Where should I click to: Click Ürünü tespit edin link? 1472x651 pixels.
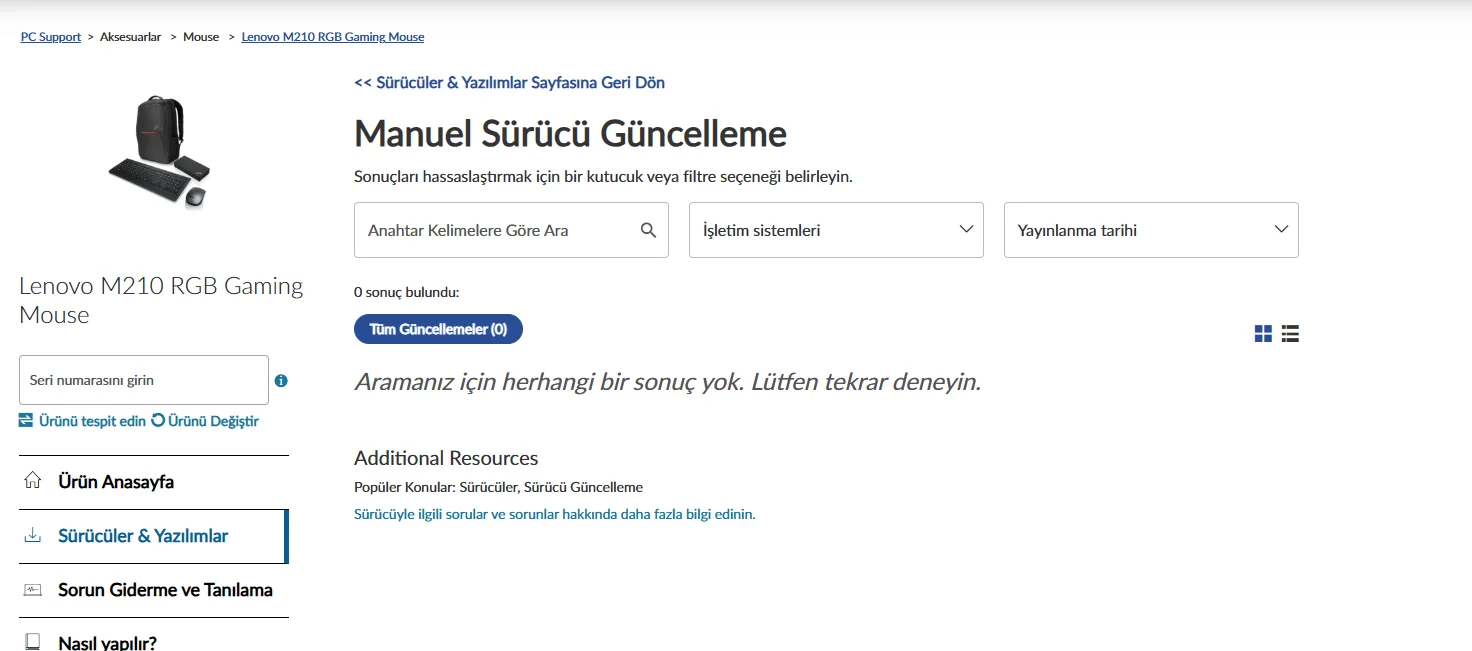(92, 421)
